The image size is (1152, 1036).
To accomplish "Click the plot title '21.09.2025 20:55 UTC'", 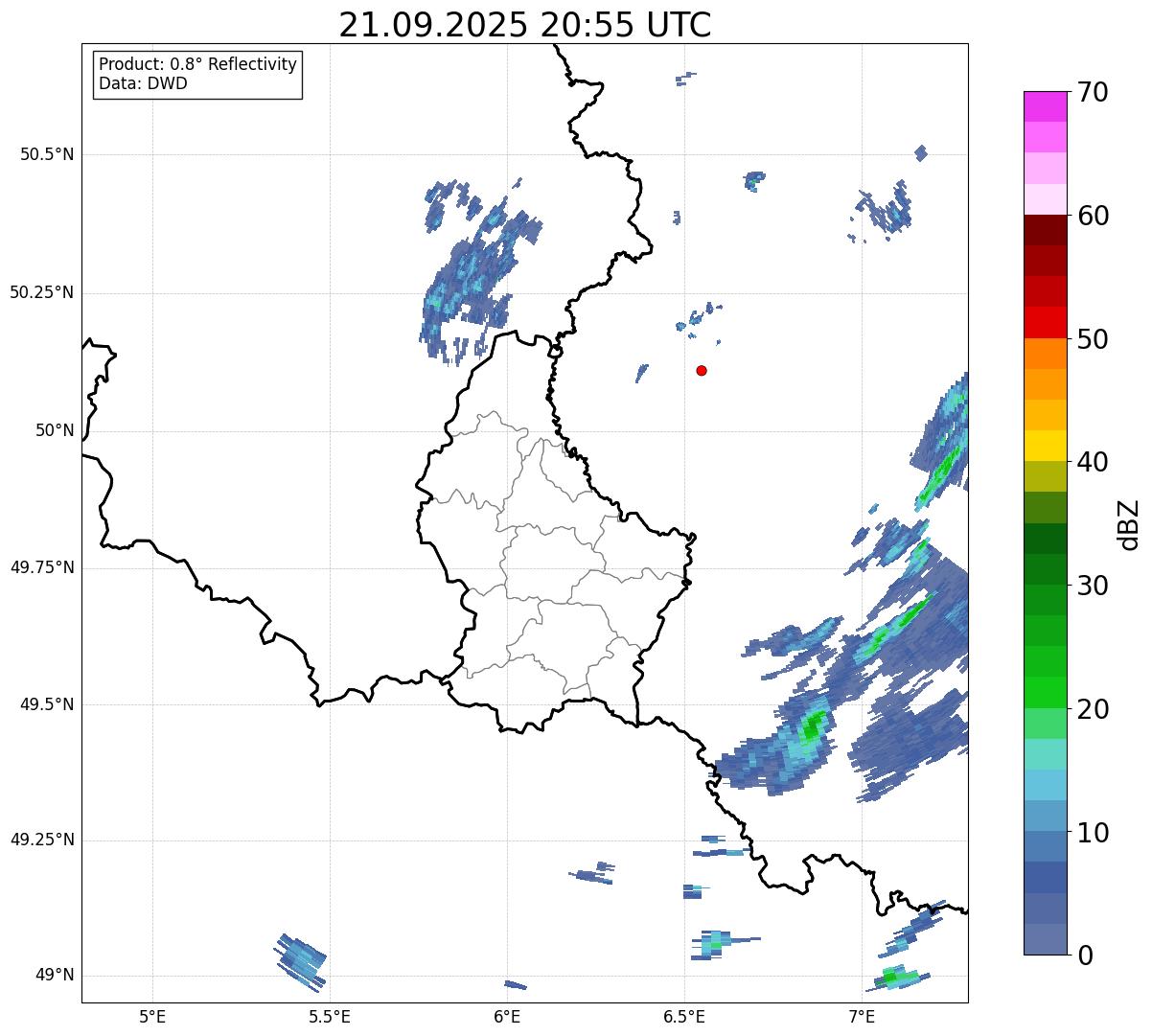I will click(x=525, y=24).
